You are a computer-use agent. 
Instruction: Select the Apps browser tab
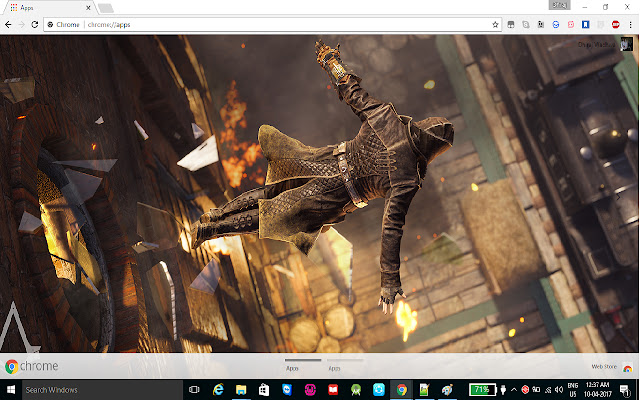[x=49, y=8]
